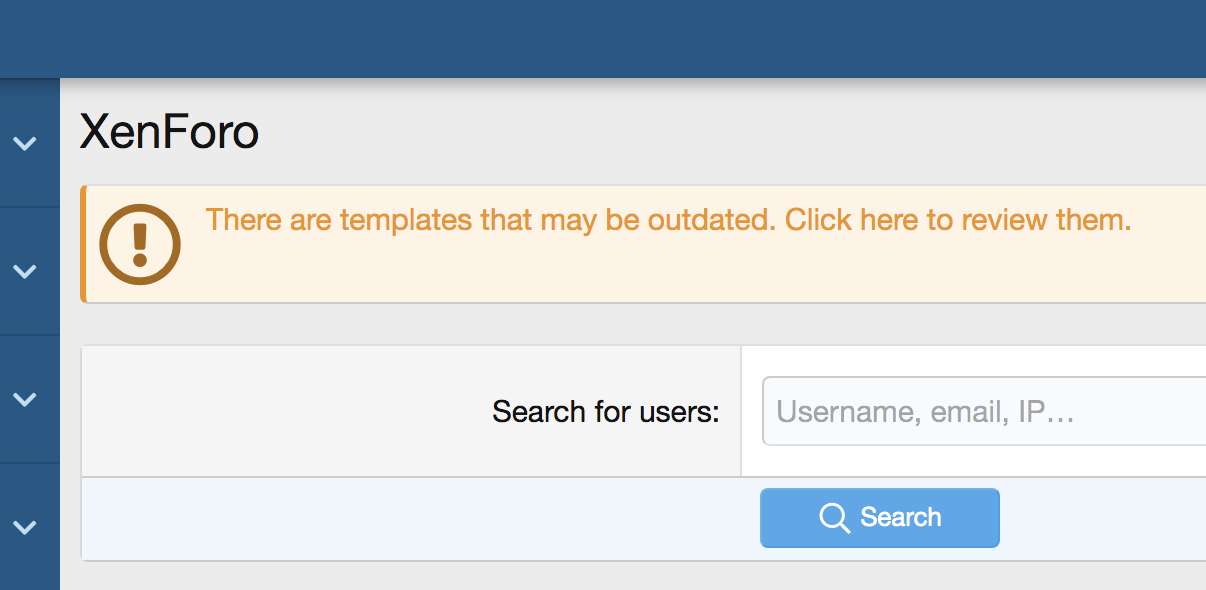Click the dark blue top header bar
The height and width of the screenshot is (590, 1206).
pyautogui.click(x=603, y=39)
